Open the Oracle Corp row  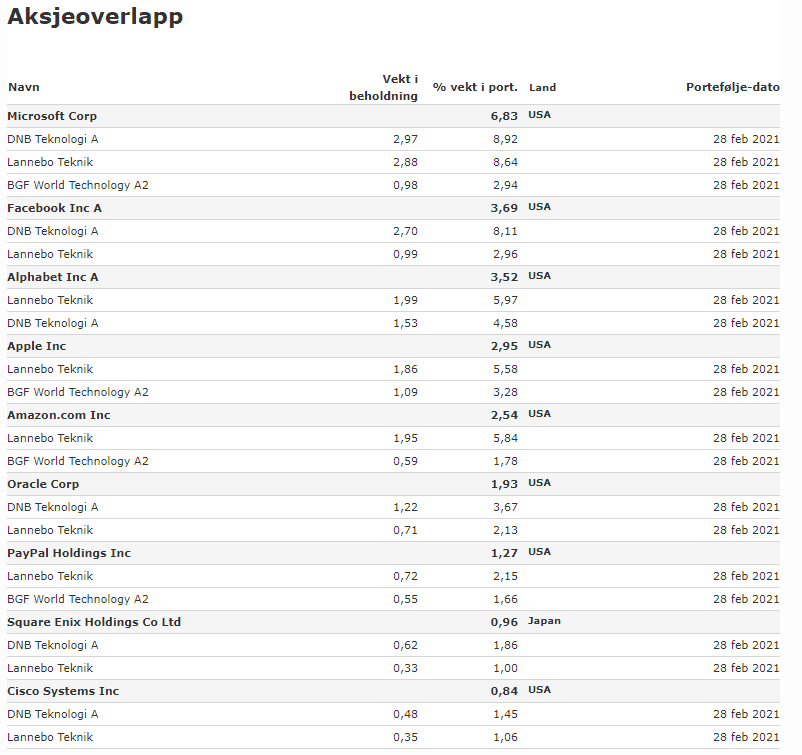click(x=393, y=484)
